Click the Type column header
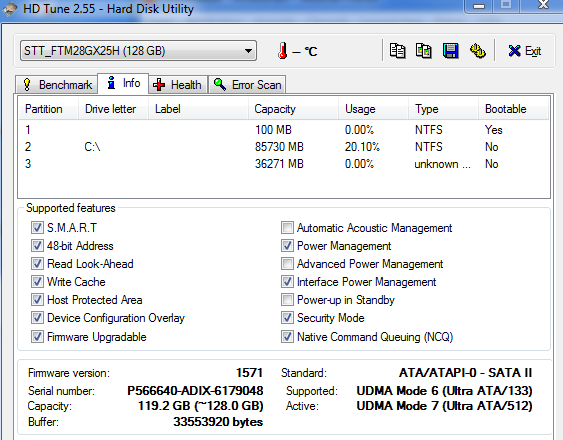Image resolution: width=563 pixels, height=440 pixels. (x=443, y=109)
